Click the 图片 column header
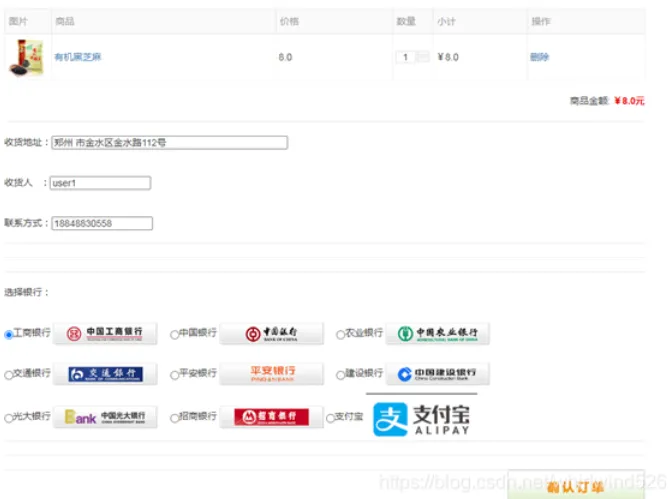Screen dimensions: 671x499 pyautogui.click(x=18, y=21)
